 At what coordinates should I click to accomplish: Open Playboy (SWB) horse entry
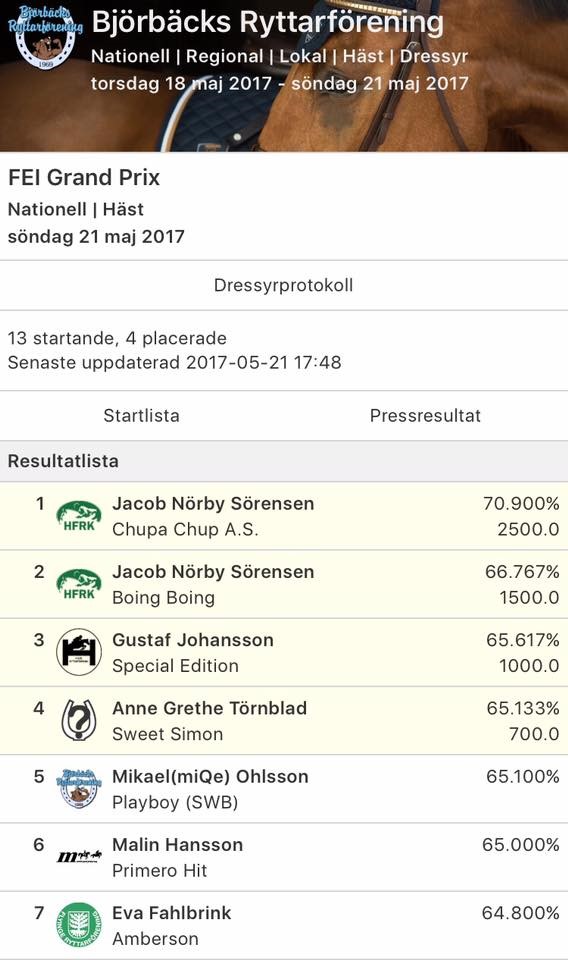pos(175,803)
